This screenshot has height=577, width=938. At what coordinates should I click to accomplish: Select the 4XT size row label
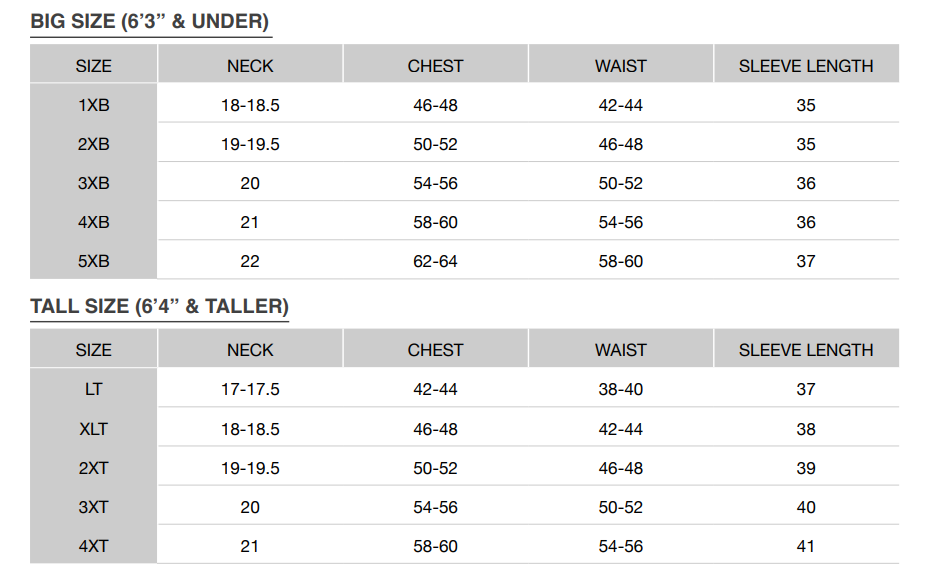pos(94,546)
